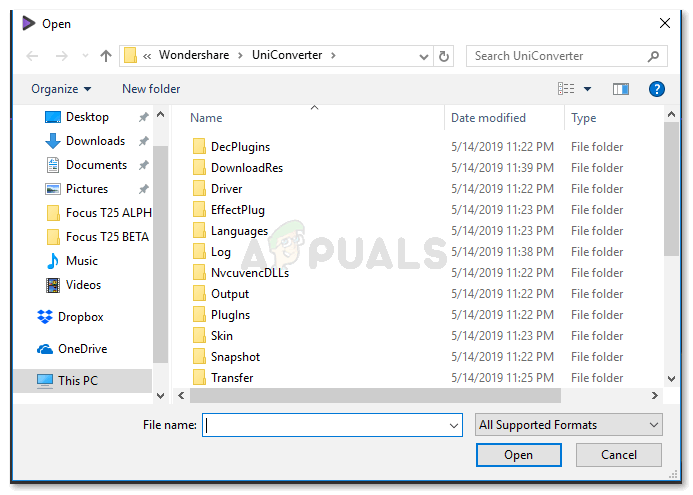
Task: Select the DownloadRes folder
Action: tap(247, 168)
